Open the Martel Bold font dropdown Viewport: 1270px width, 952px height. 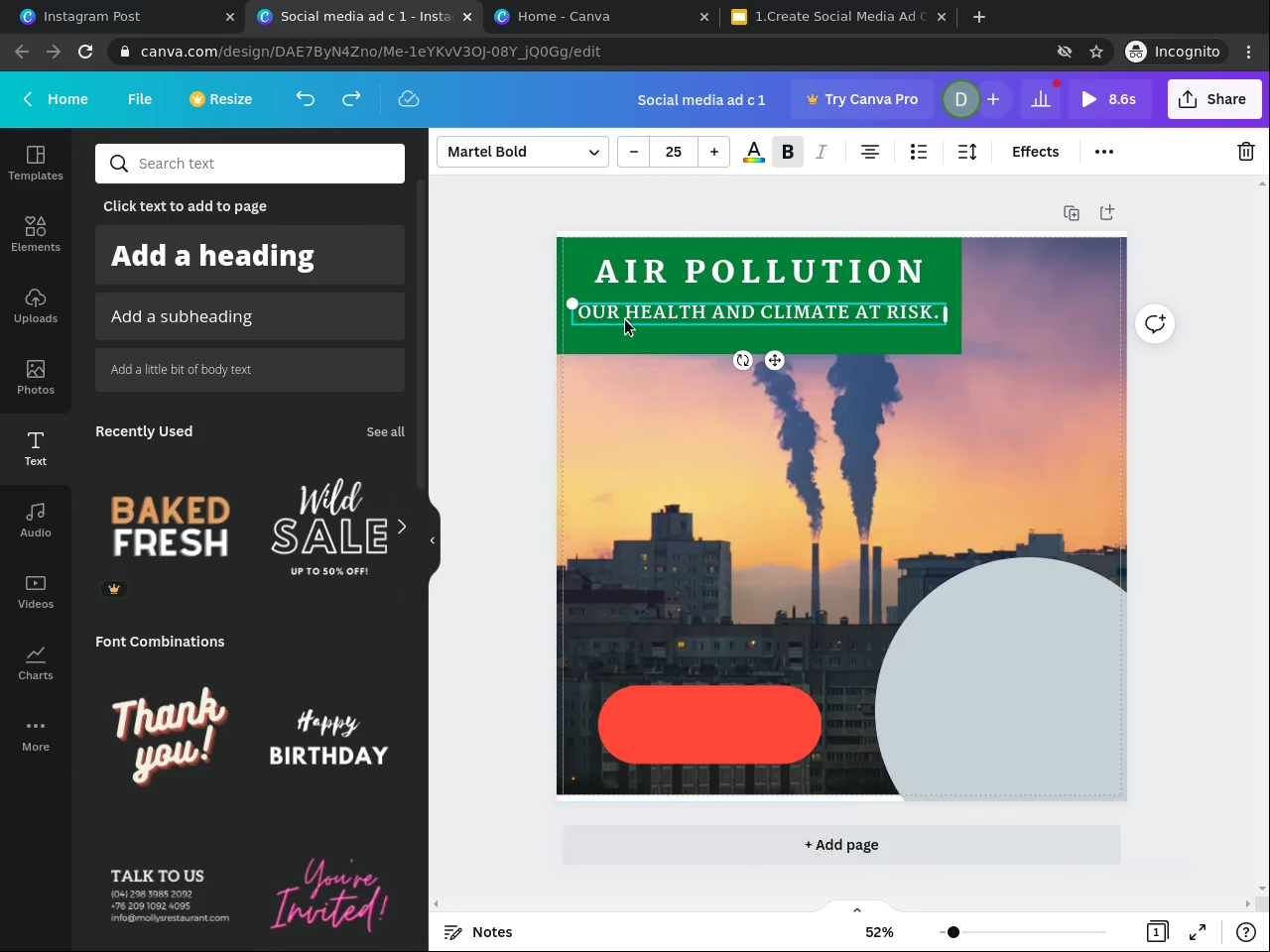coord(523,152)
